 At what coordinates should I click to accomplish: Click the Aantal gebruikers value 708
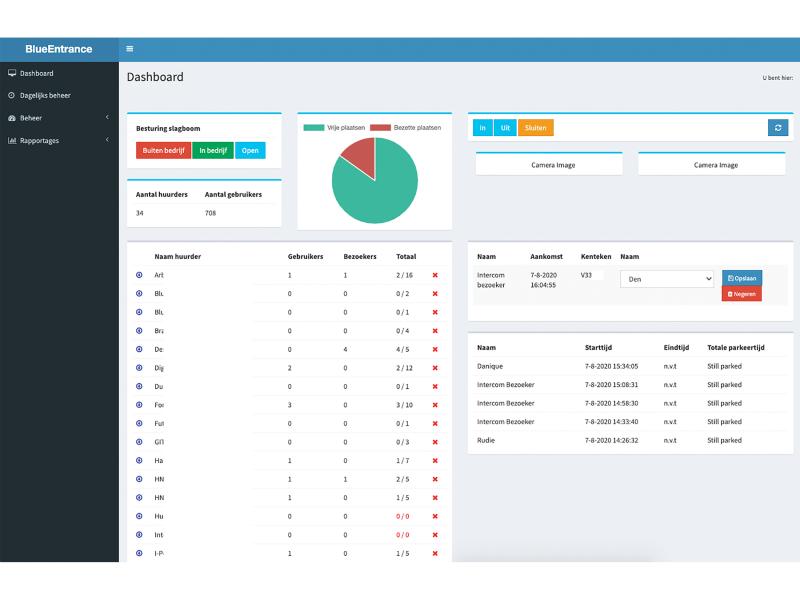pyautogui.click(x=210, y=213)
